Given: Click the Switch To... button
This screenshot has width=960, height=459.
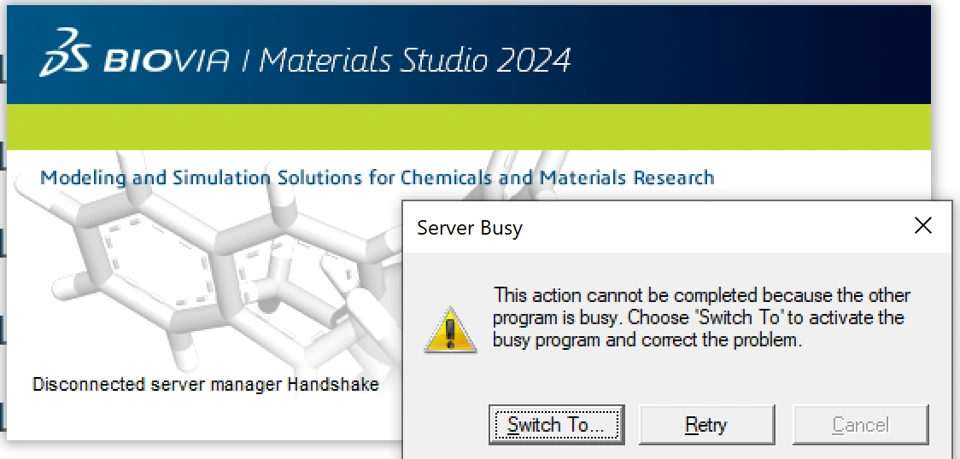Looking at the screenshot, I should [557, 425].
